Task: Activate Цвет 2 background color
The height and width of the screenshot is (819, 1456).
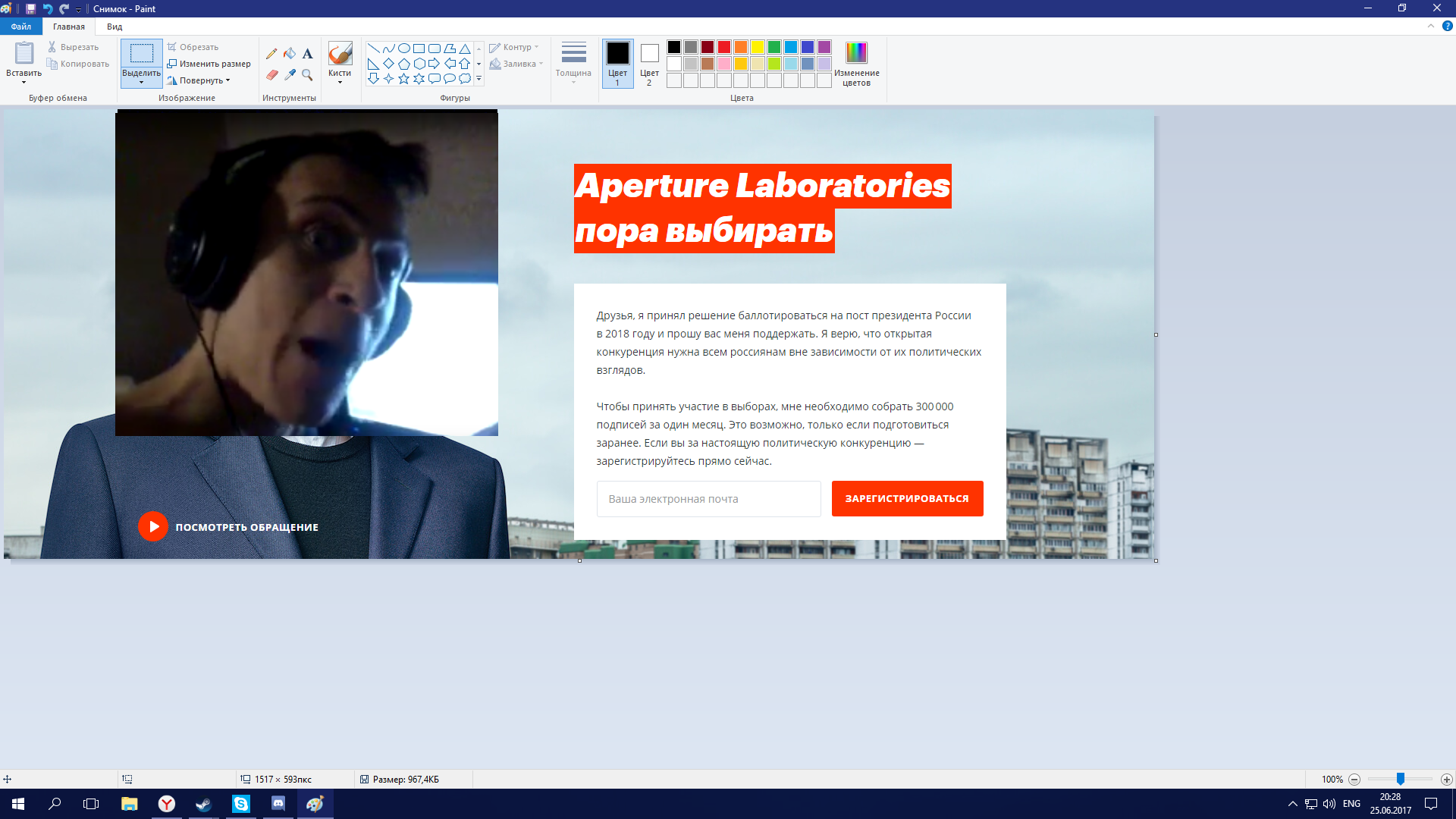Action: (650, 64)
